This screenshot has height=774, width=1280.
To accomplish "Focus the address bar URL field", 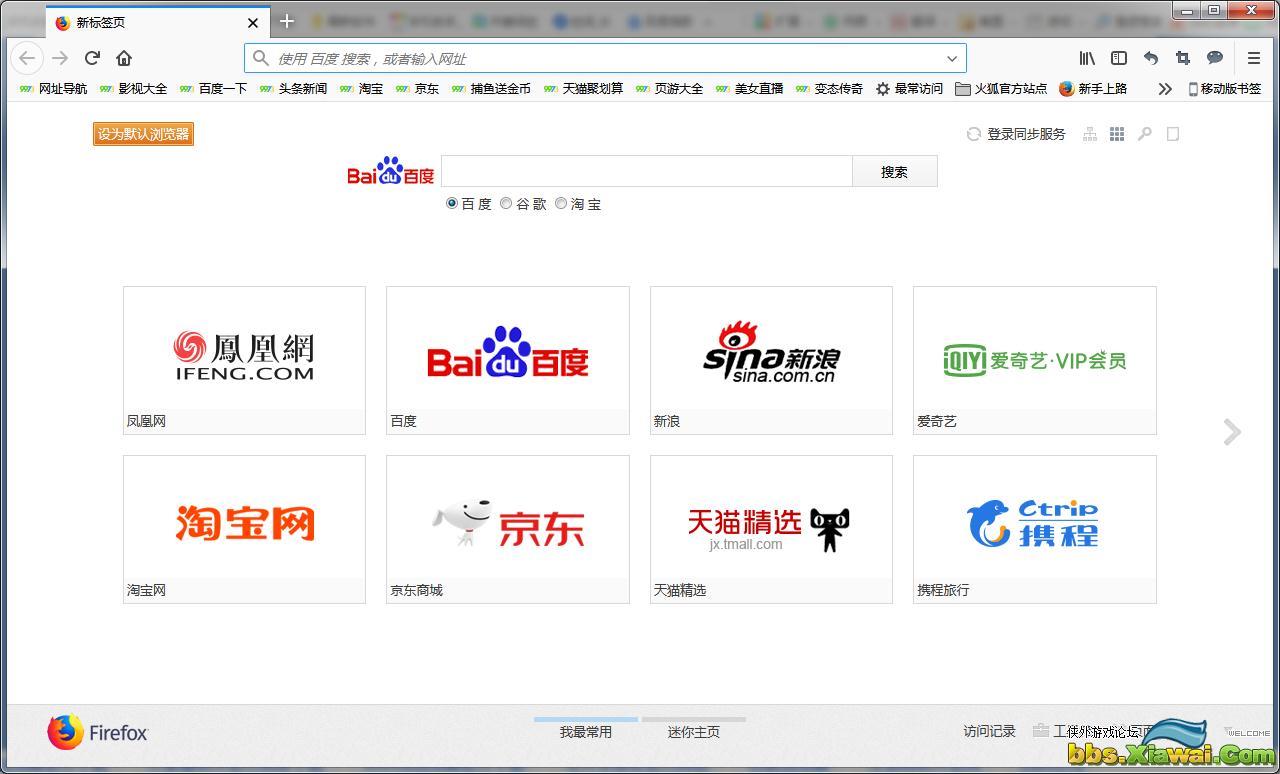I will click(606, 58).
